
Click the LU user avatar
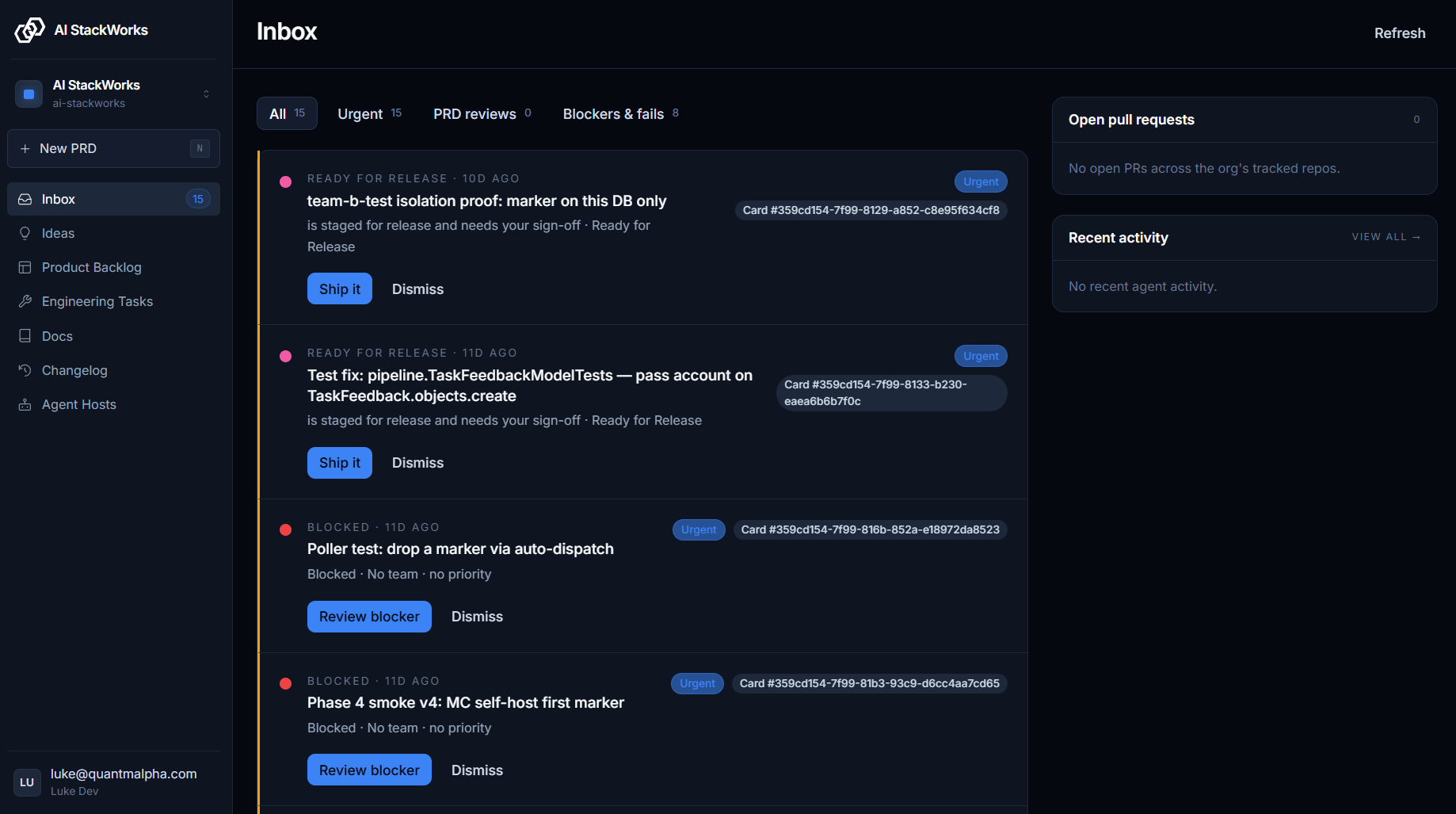(27, 782)
